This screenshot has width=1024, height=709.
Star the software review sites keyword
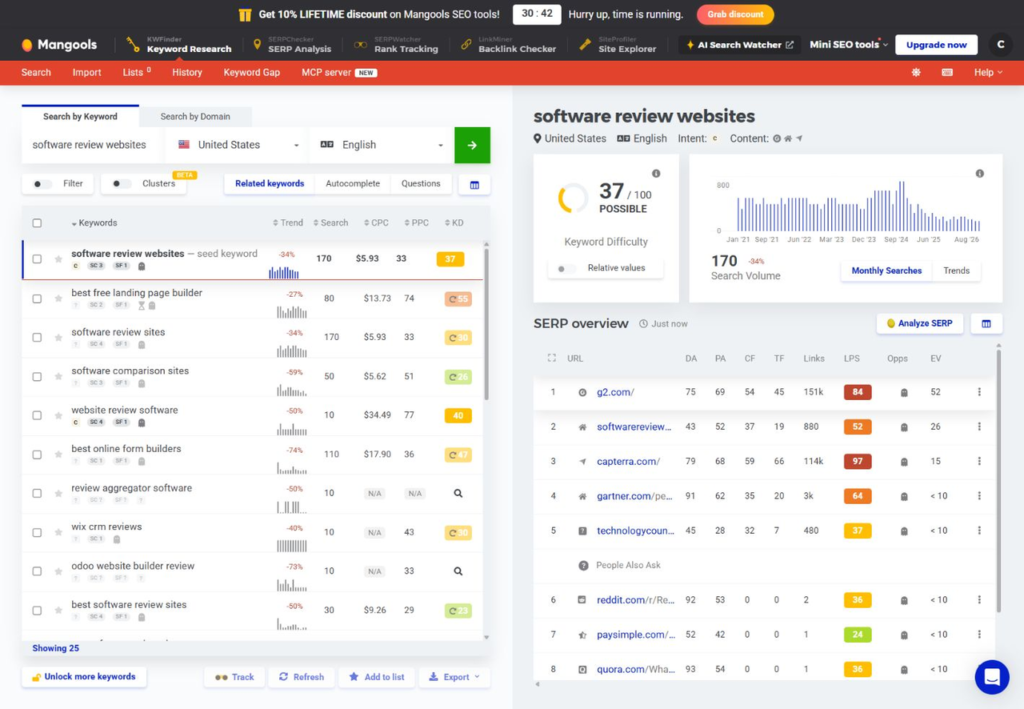(58, 338)
